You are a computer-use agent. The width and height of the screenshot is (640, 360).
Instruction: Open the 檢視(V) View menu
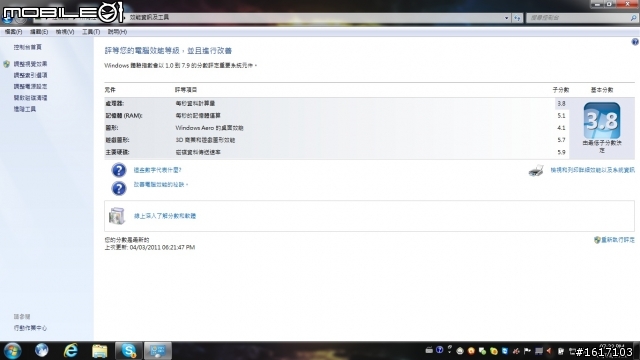click(65, 32)
